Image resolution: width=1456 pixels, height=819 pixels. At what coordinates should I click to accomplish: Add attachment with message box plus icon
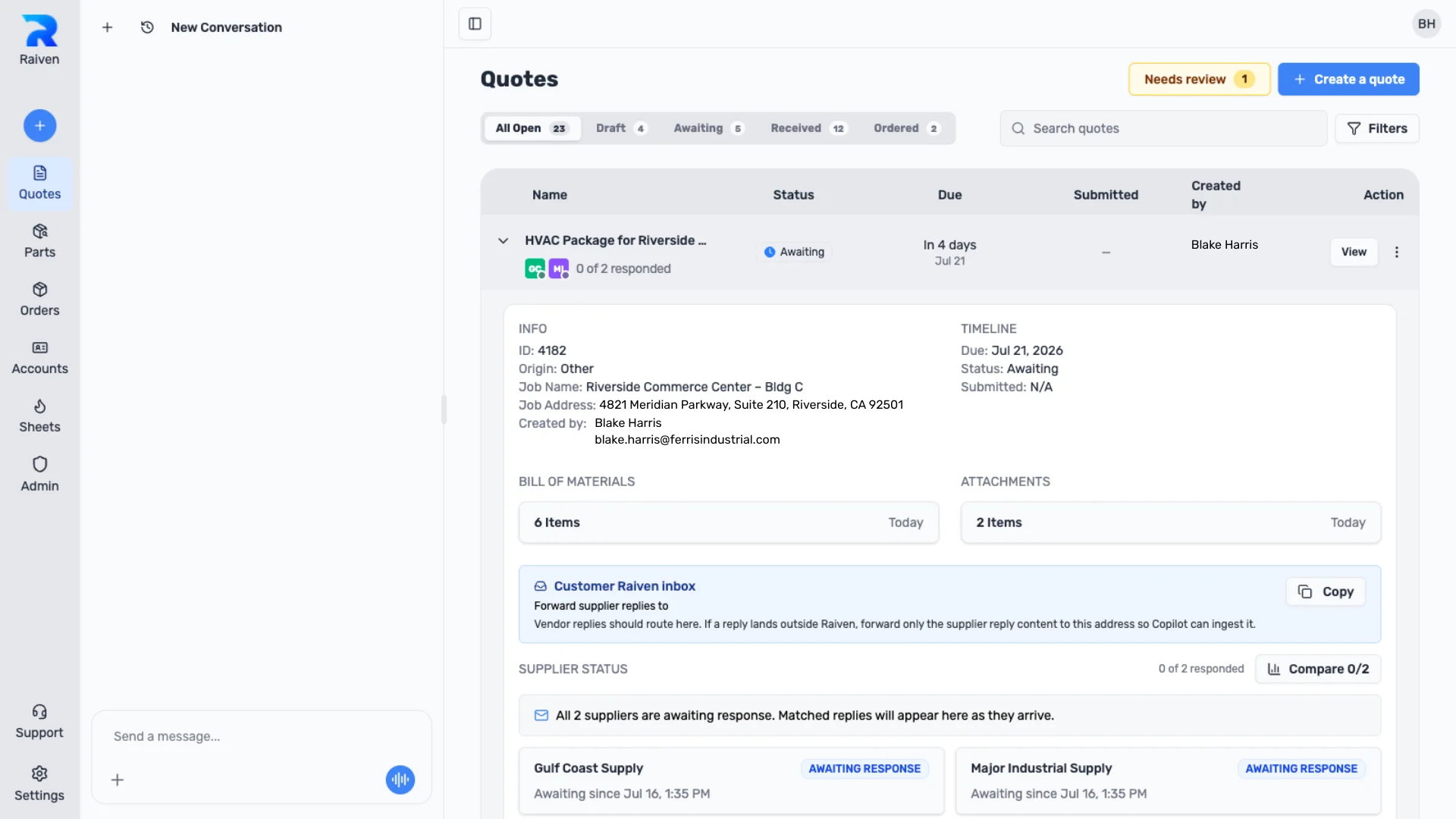(118, 780)
